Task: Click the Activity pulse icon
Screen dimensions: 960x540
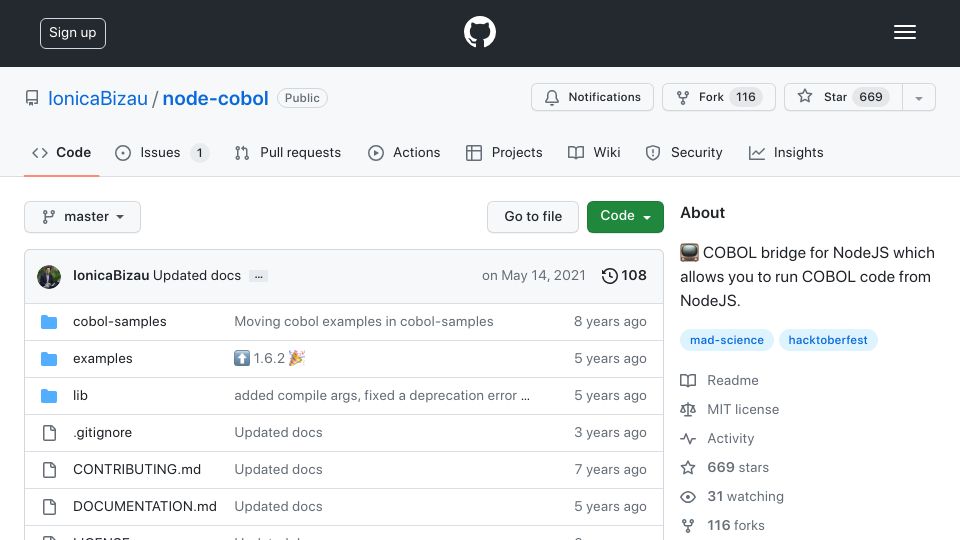Action: [688, 439]
